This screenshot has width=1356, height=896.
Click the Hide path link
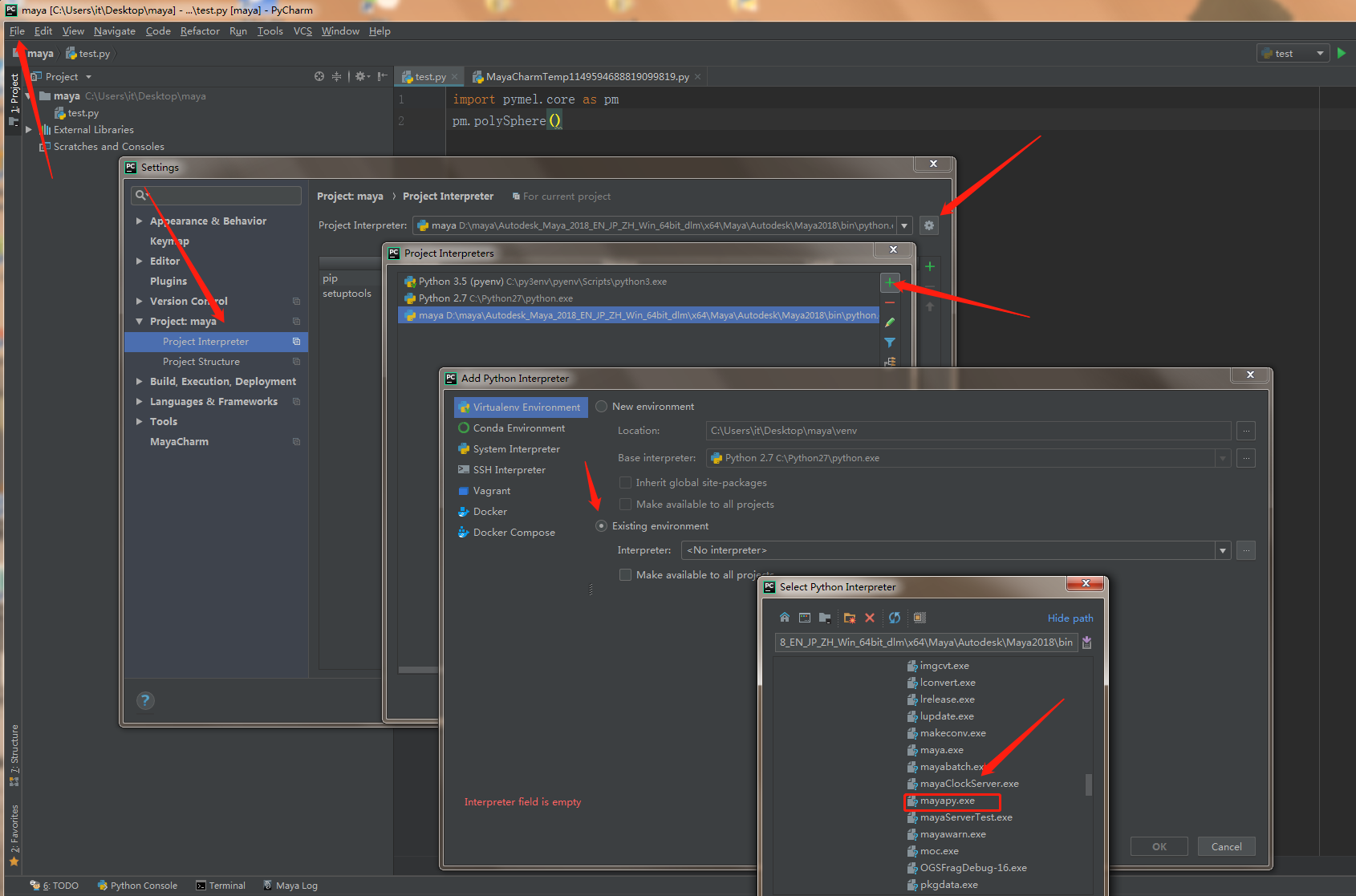(1070, 618)
